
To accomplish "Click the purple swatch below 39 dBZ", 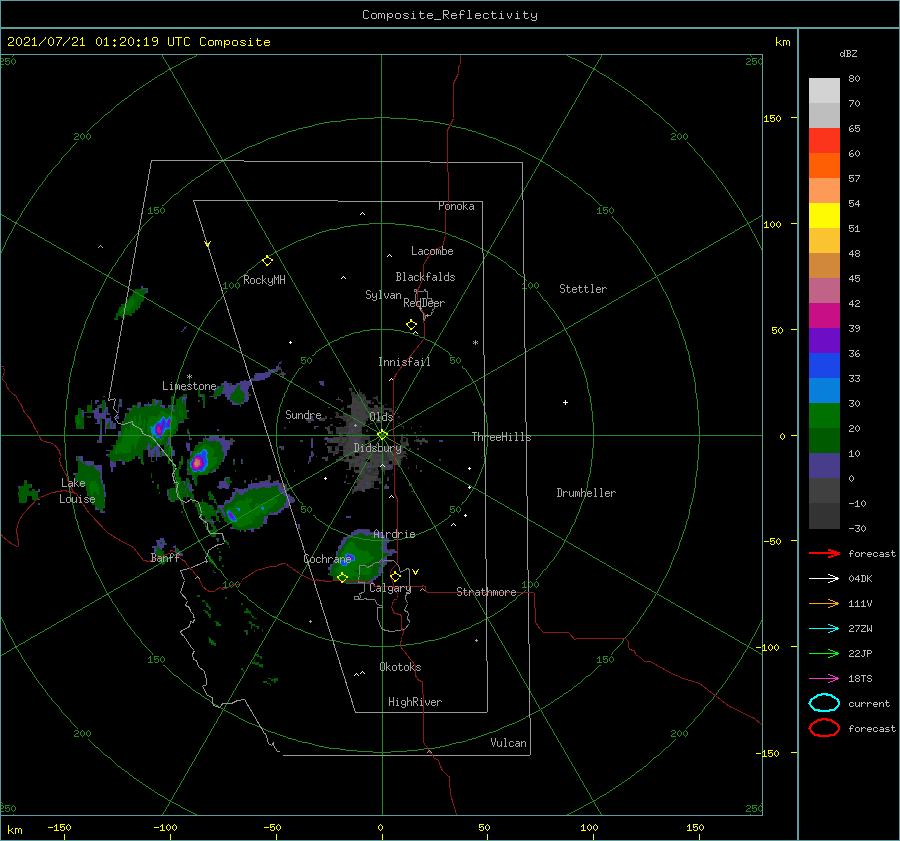I will tap(824, 340).
